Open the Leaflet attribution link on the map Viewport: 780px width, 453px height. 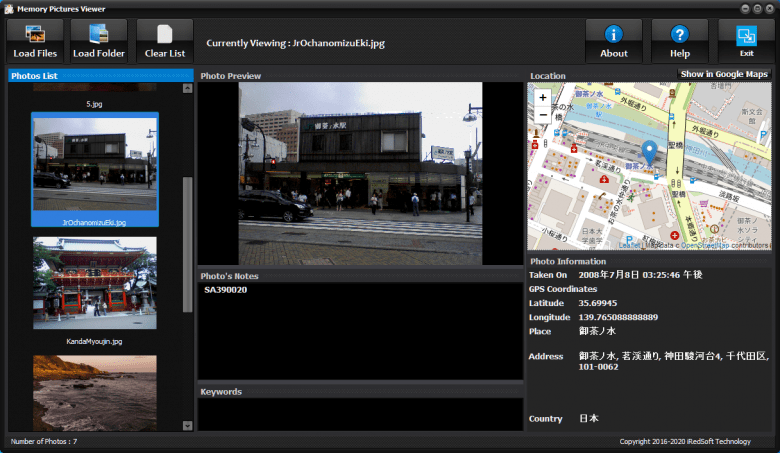630,246
